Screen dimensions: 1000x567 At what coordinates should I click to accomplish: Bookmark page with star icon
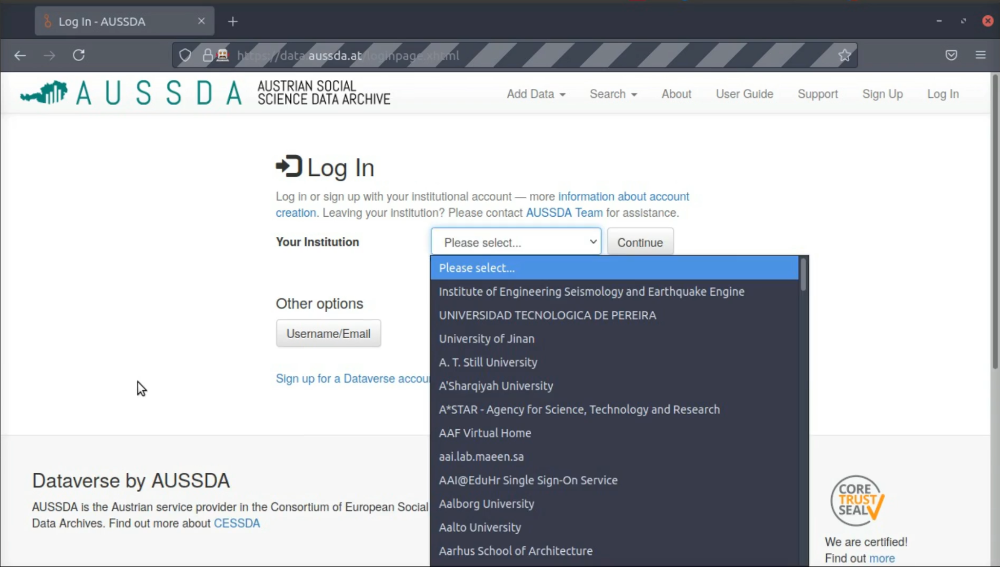coord(844,55)
